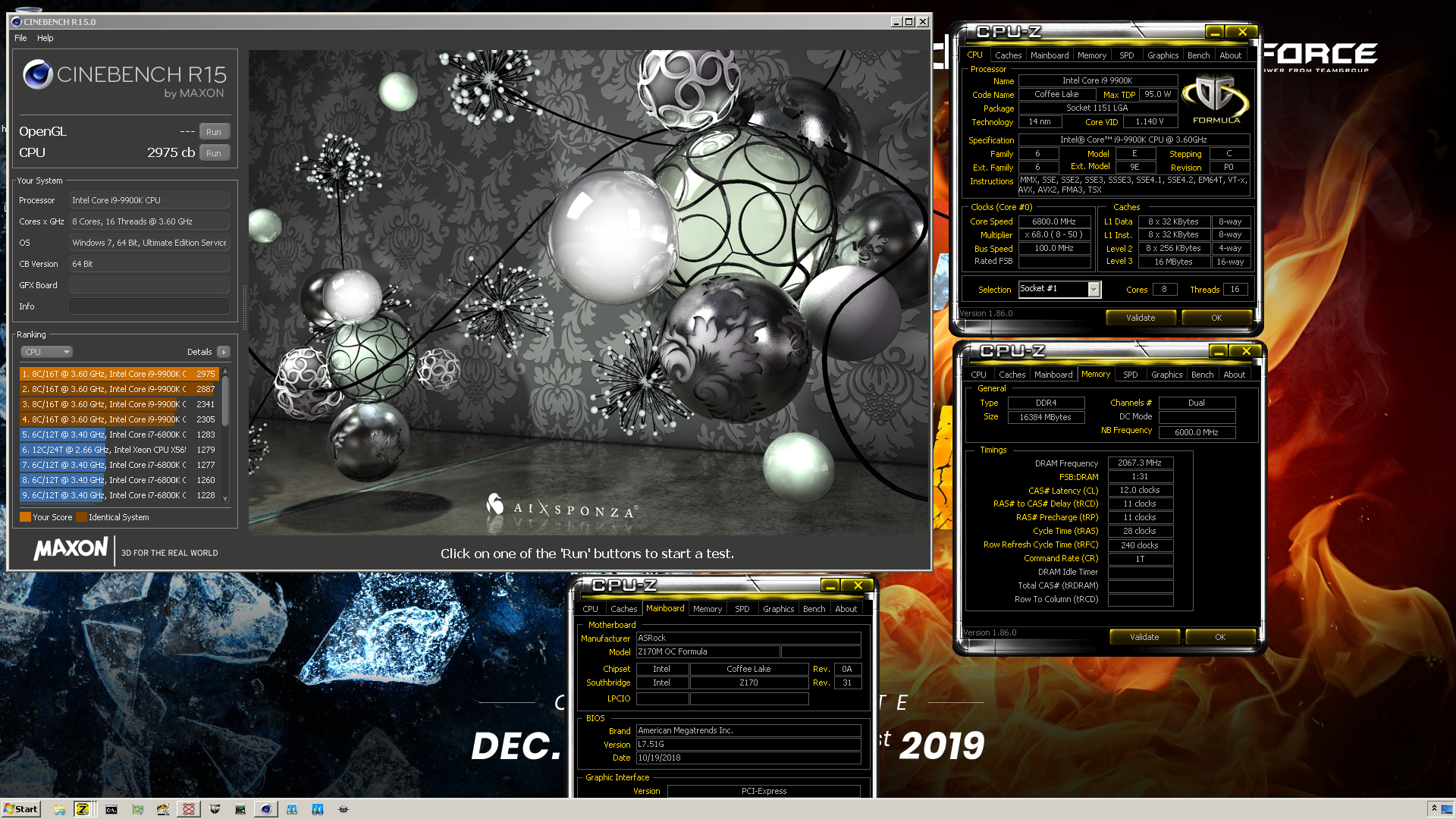Click the OC Formula logo in CPU-Z
Screen dimensions: 1456x819
pos(1216,99)
